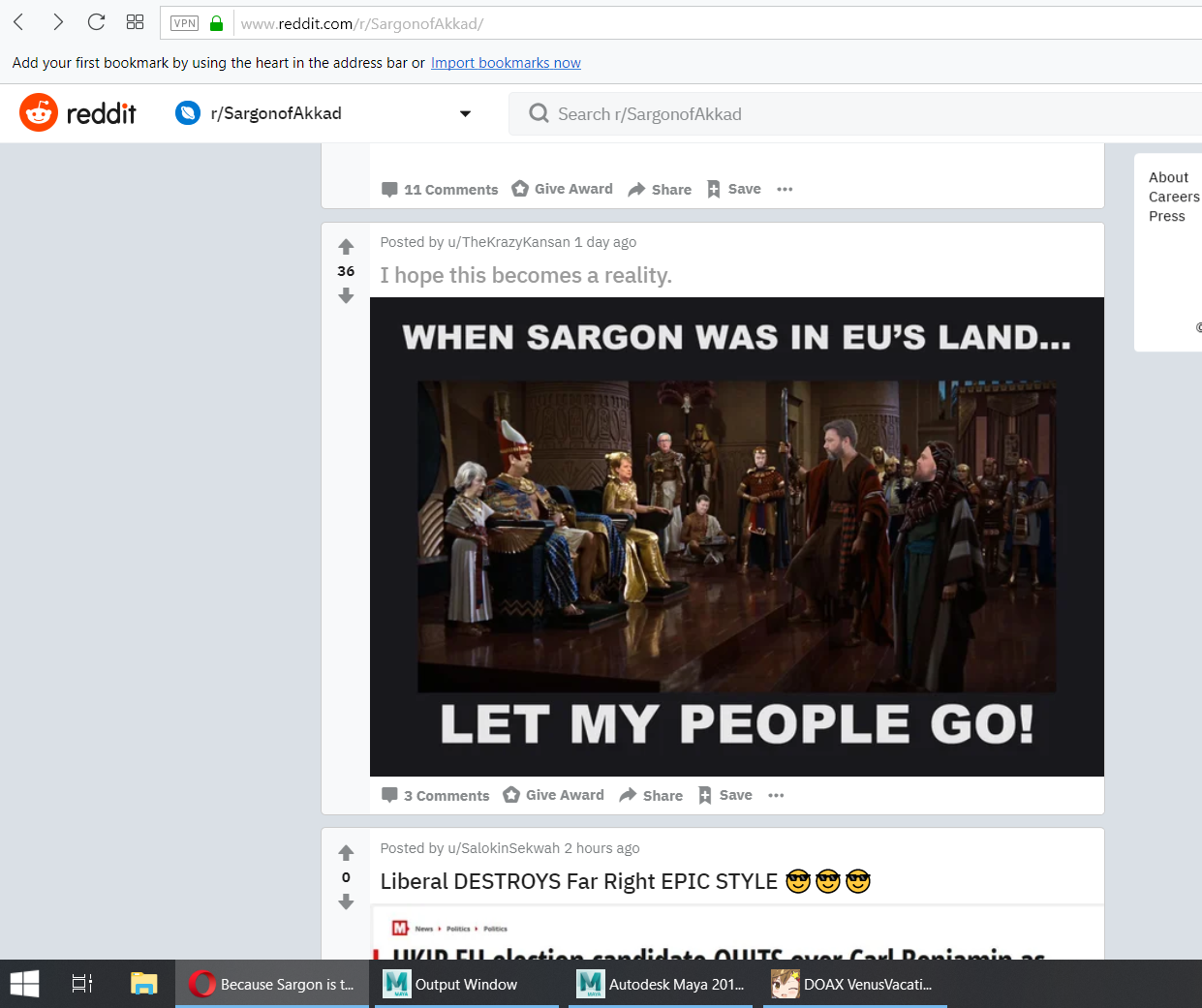Open u/SalokinSekwah's profile

[504, 848]
